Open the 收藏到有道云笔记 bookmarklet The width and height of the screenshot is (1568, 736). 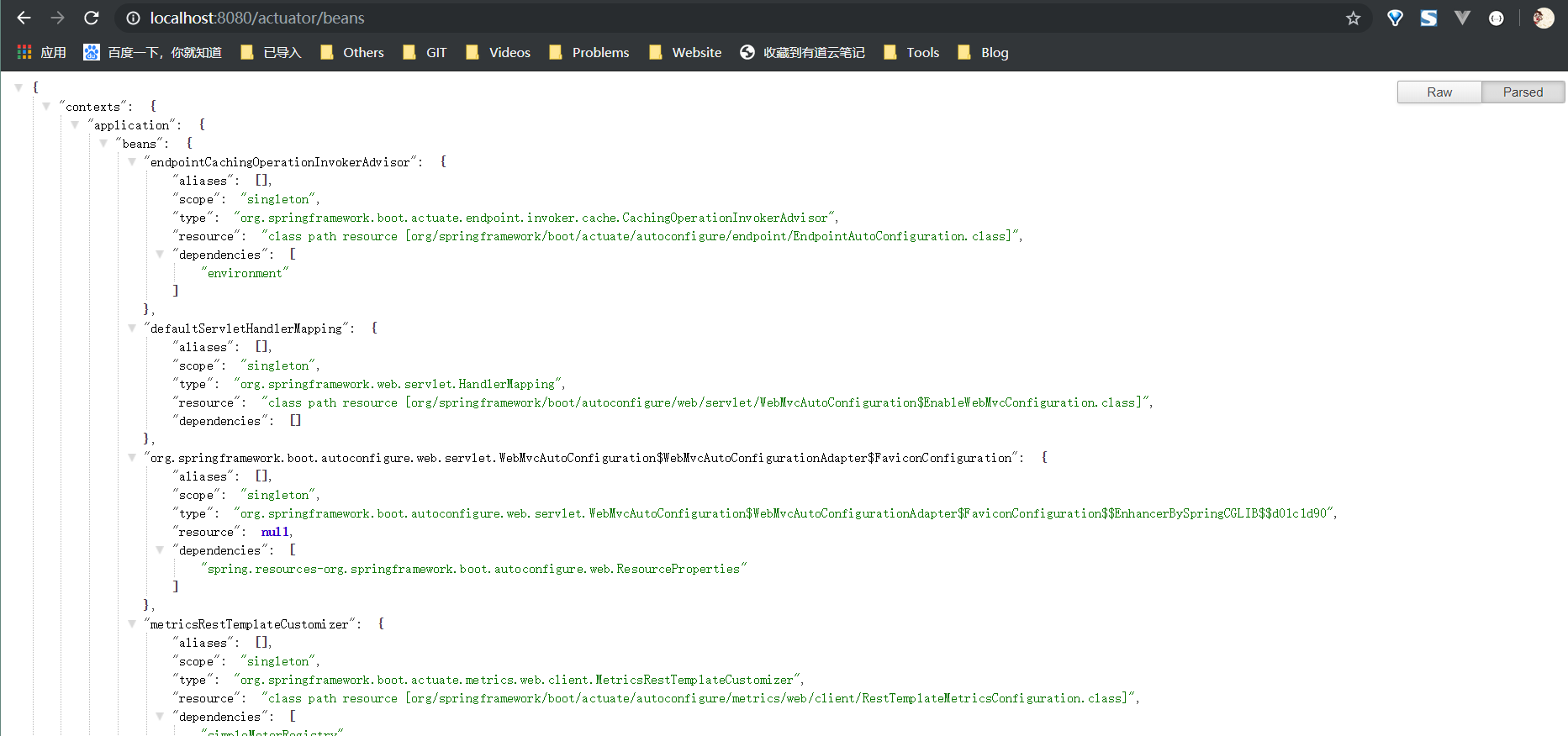click(802, 52)
